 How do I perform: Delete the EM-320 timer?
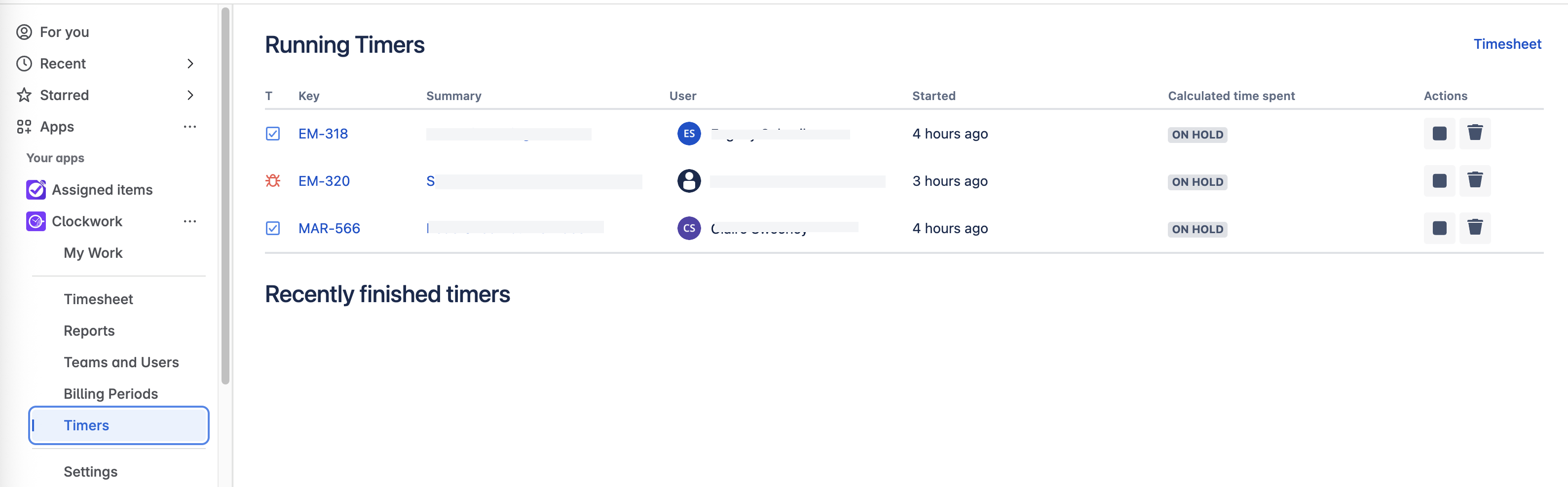coord(1474,181)
